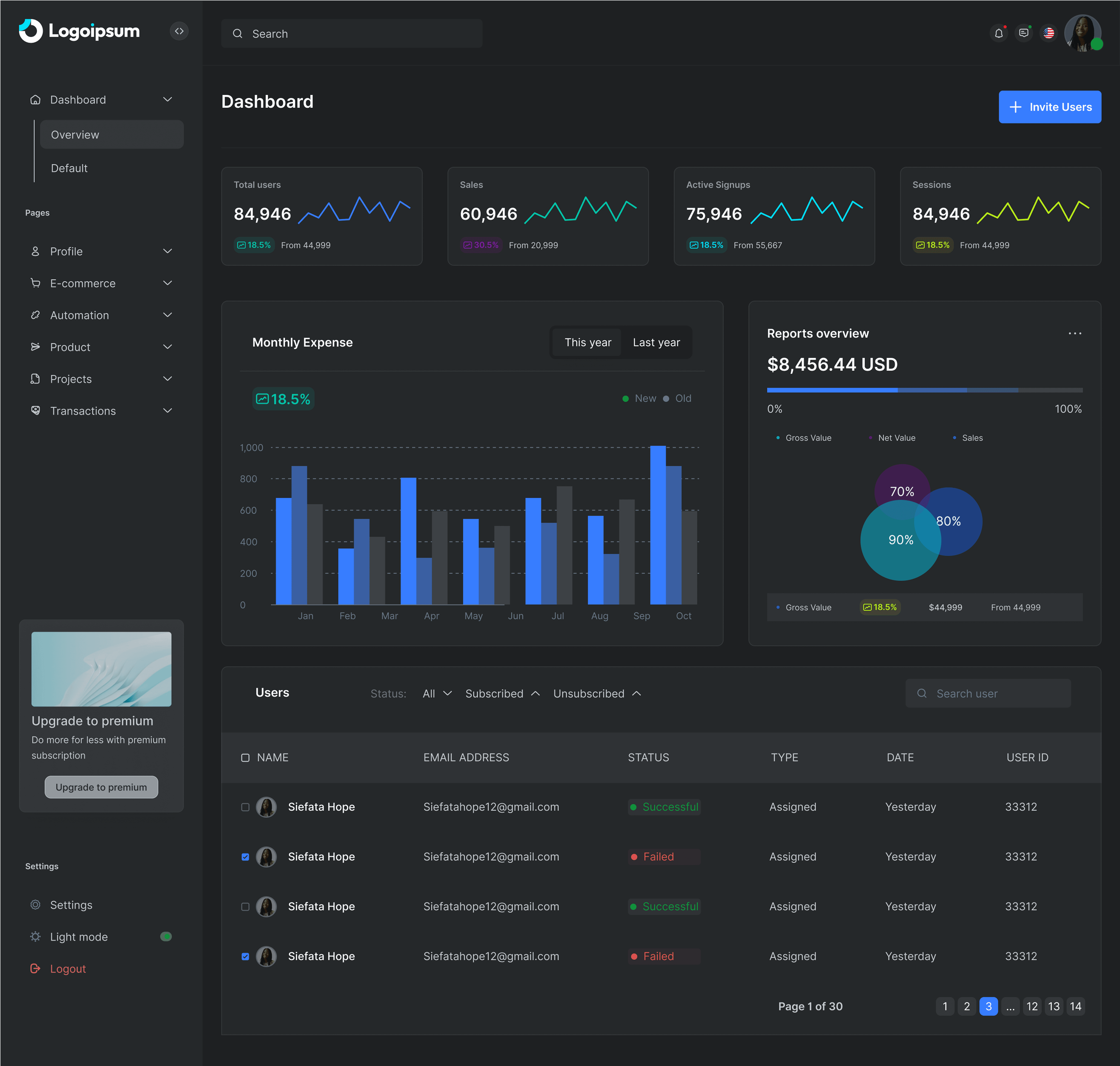Click the E-commerce cart icon

pyautogui.click(x=35, y=283)
